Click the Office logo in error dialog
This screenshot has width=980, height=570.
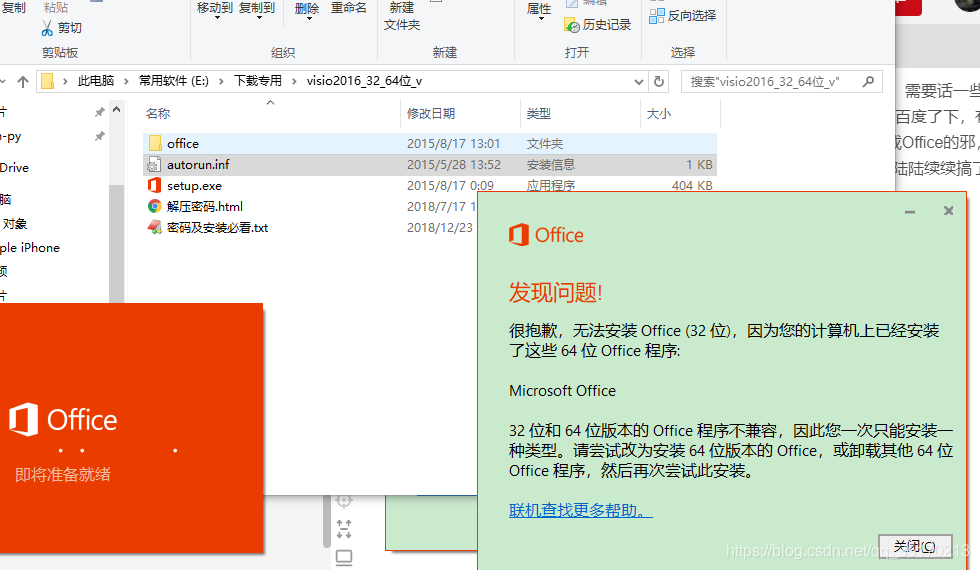coord(546,235)
